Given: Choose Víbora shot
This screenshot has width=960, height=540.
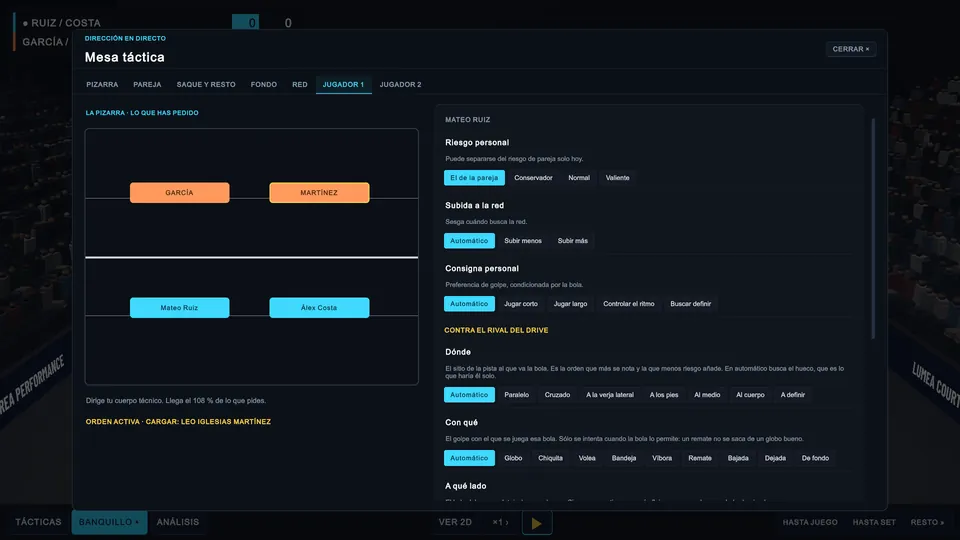Looking at the screenshot, I should pos(662,458).
